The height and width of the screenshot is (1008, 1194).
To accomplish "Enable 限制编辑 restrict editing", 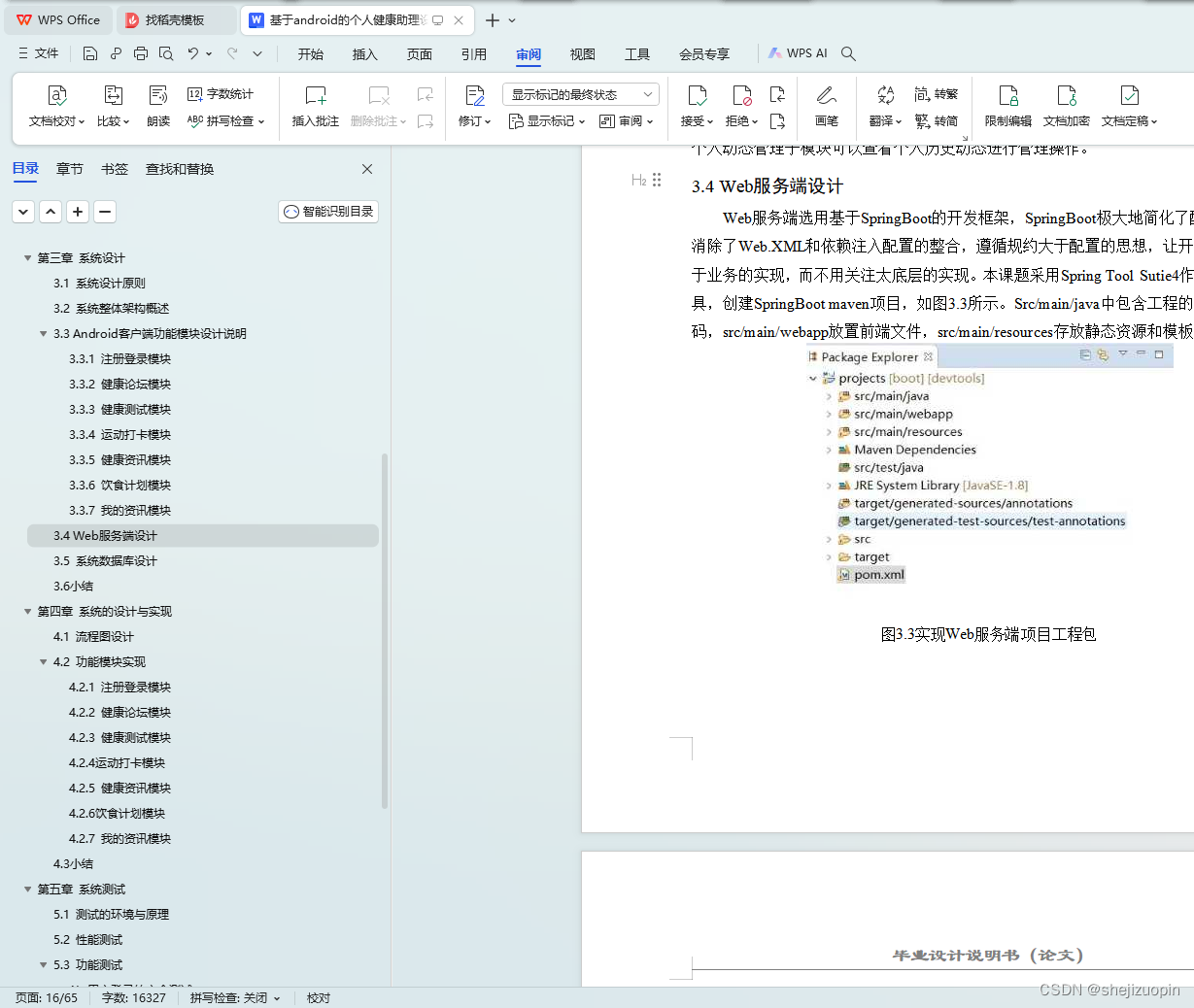I will [1007, 105].
